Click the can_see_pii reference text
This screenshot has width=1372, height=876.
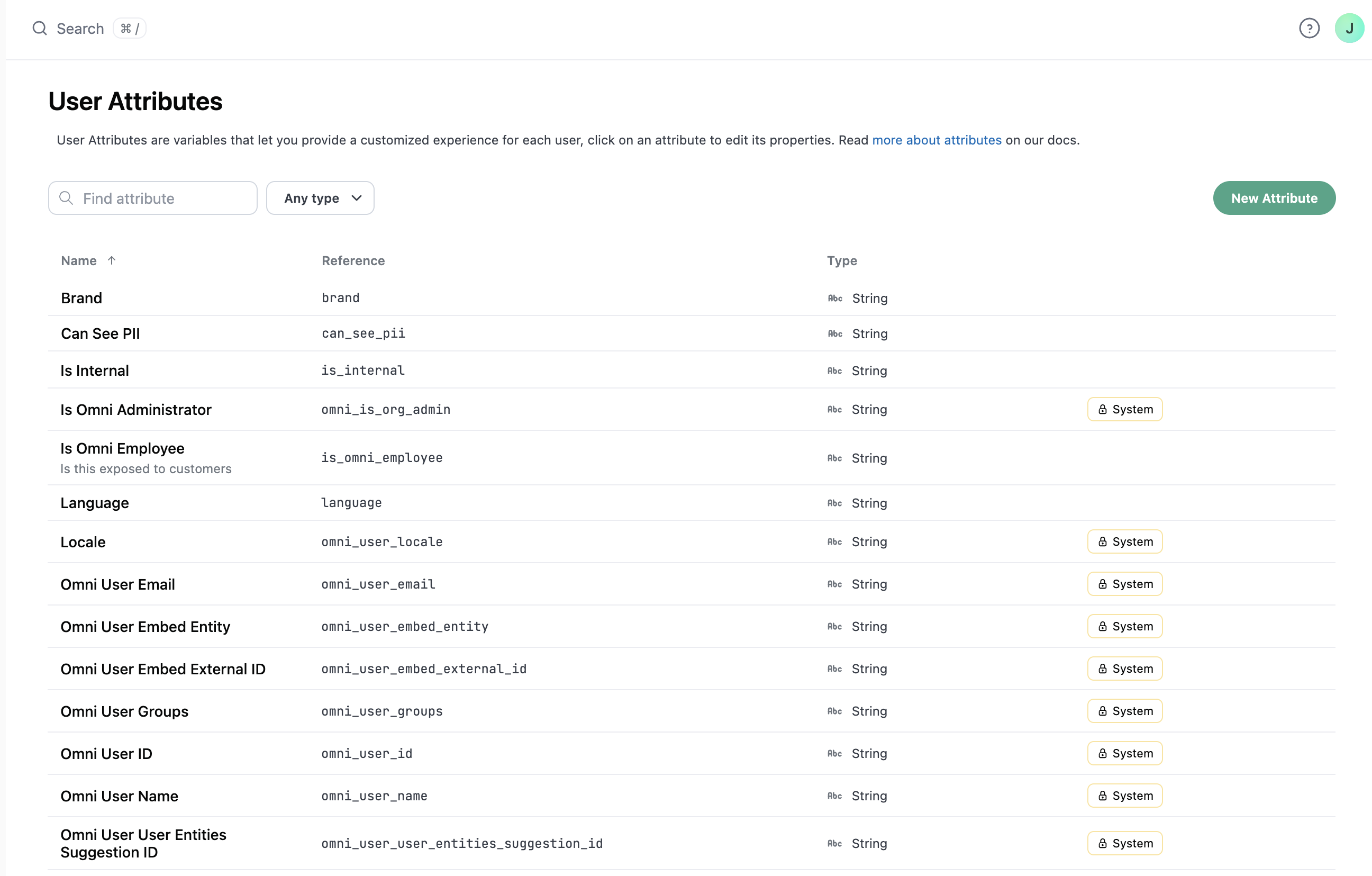[x=363, y=333]
